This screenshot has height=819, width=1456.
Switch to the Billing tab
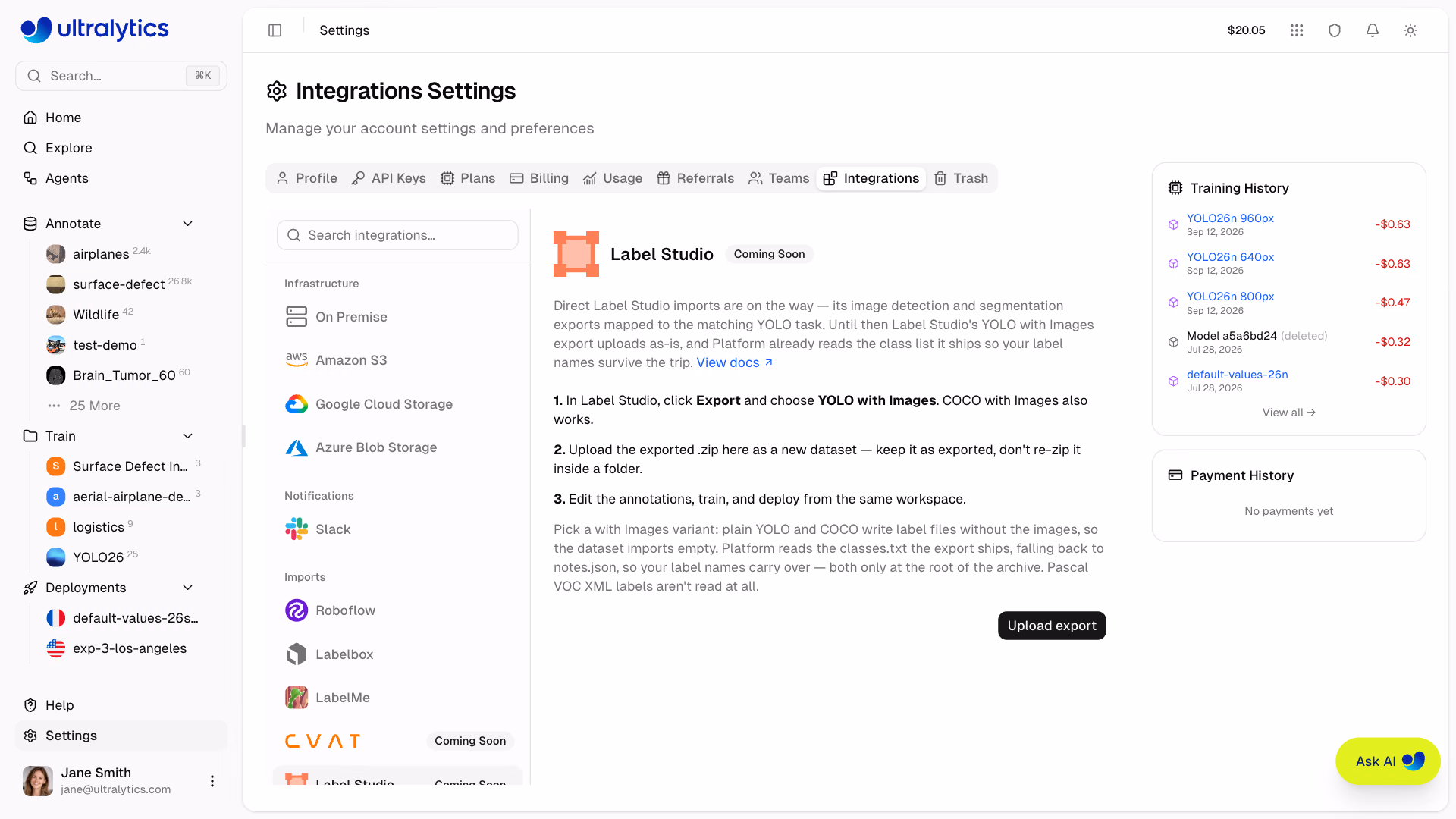pos(539,178)
